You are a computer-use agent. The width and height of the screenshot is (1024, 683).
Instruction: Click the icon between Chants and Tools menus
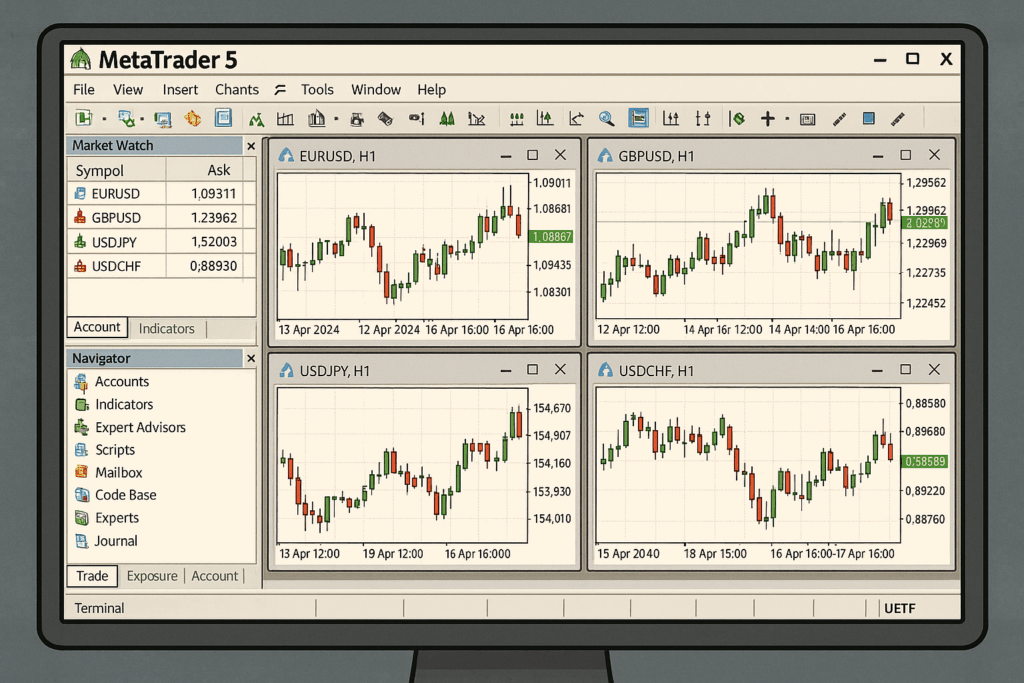coord(280,89)
